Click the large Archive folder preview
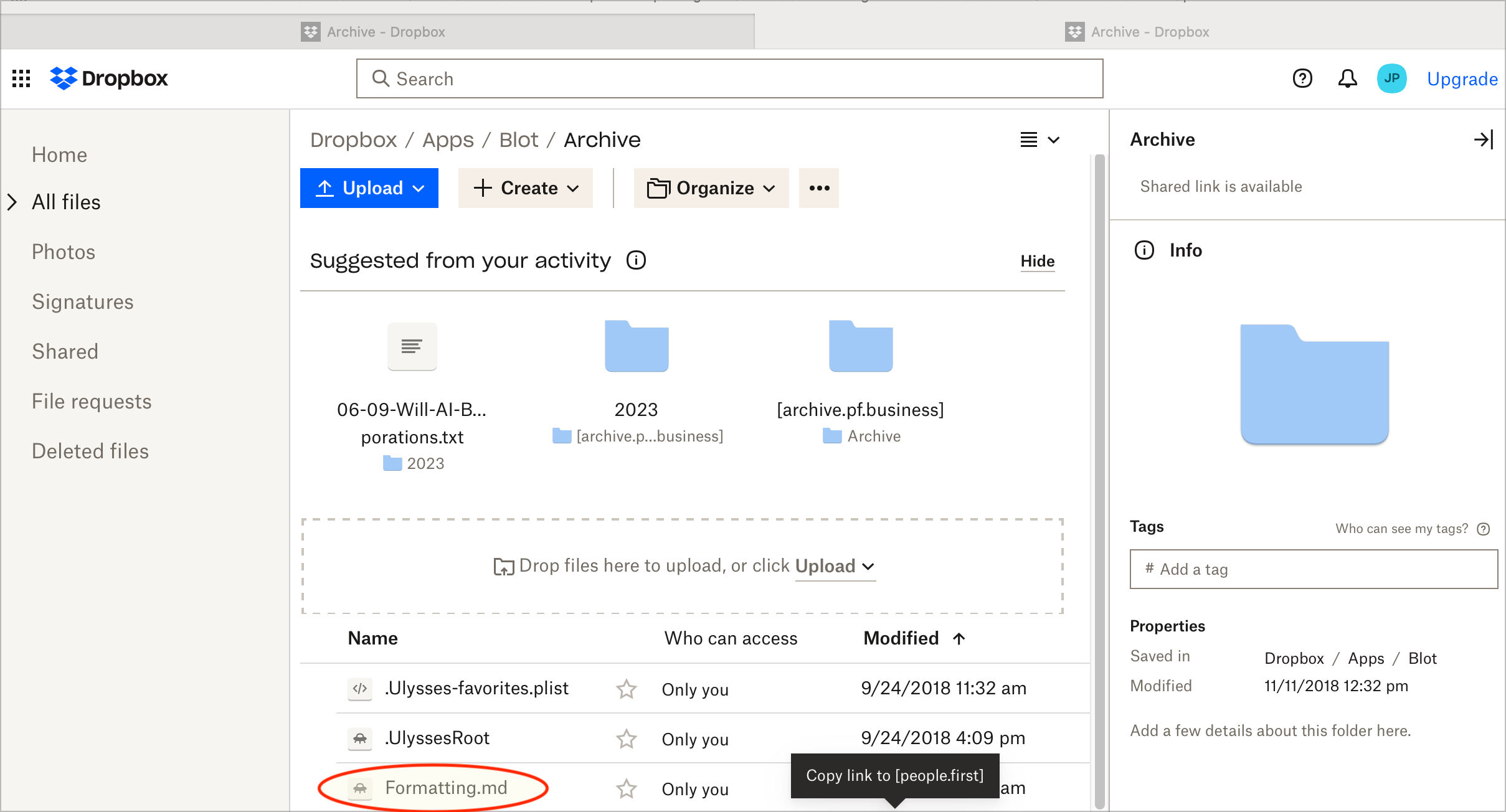The width and height of the screenshot is (1506, 812). click(1314, 384)
